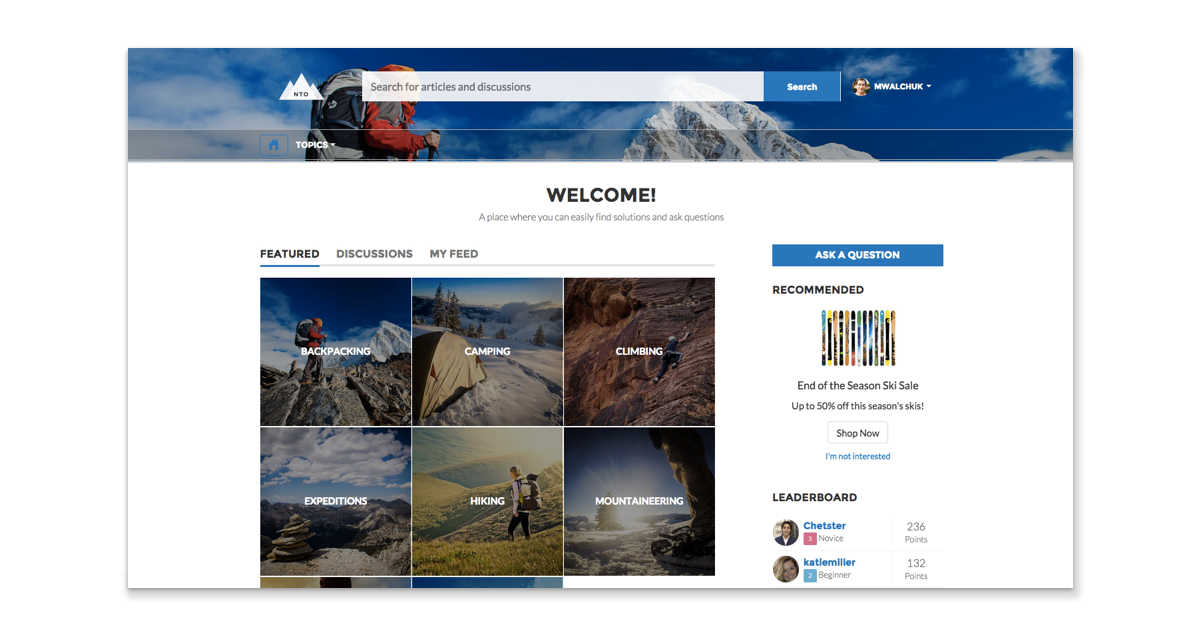
Task: Open MWALCHUK user profile avatar
Action: pos(860,86)
